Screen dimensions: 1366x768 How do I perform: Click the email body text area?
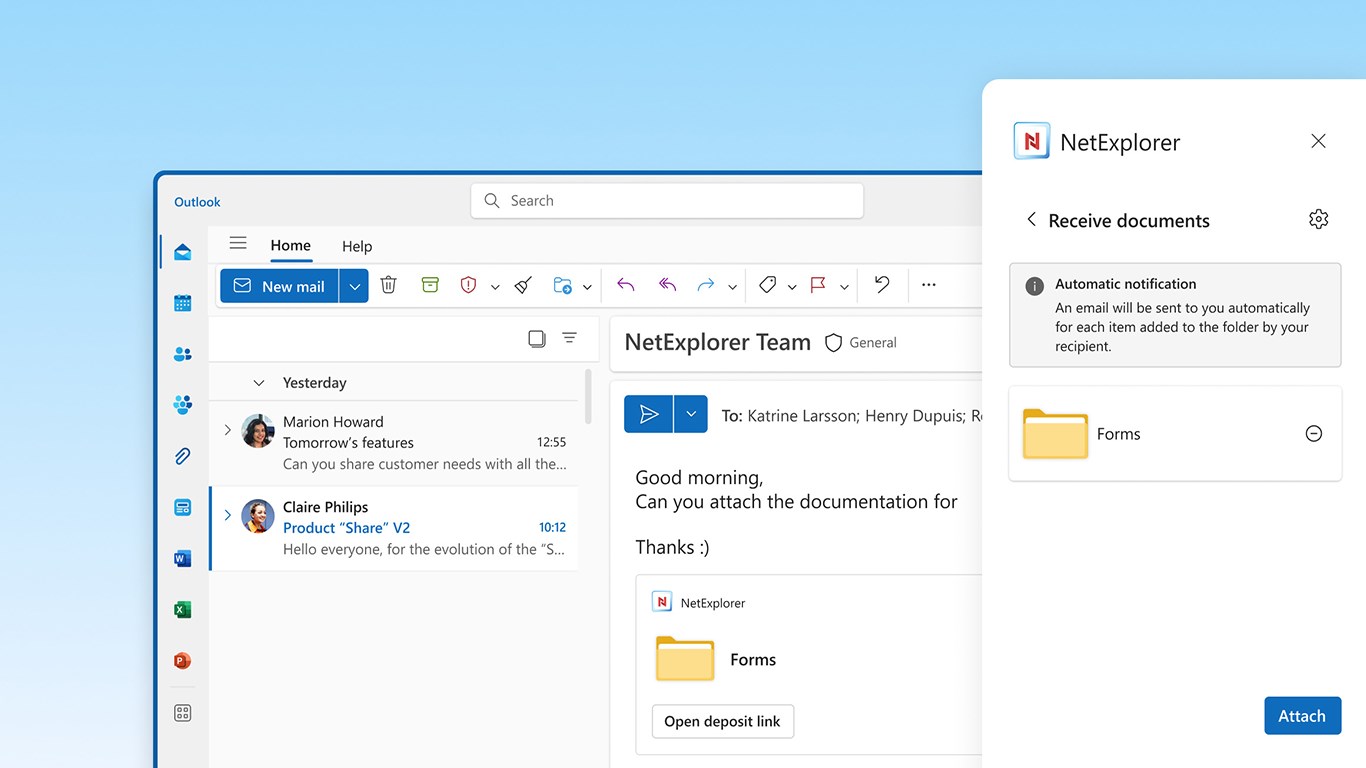(796, 512)
